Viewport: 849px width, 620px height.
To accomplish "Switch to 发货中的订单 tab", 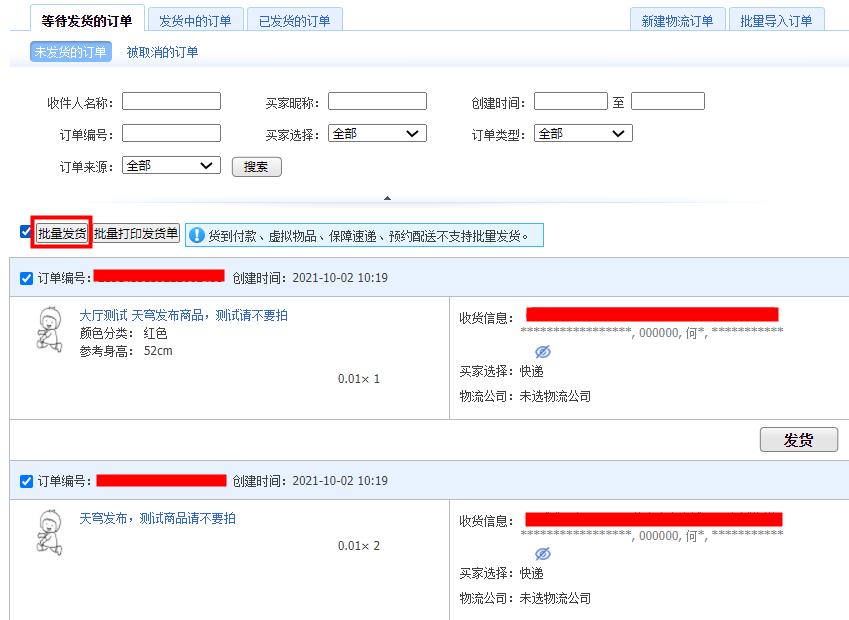I will [x=195, y=20].
